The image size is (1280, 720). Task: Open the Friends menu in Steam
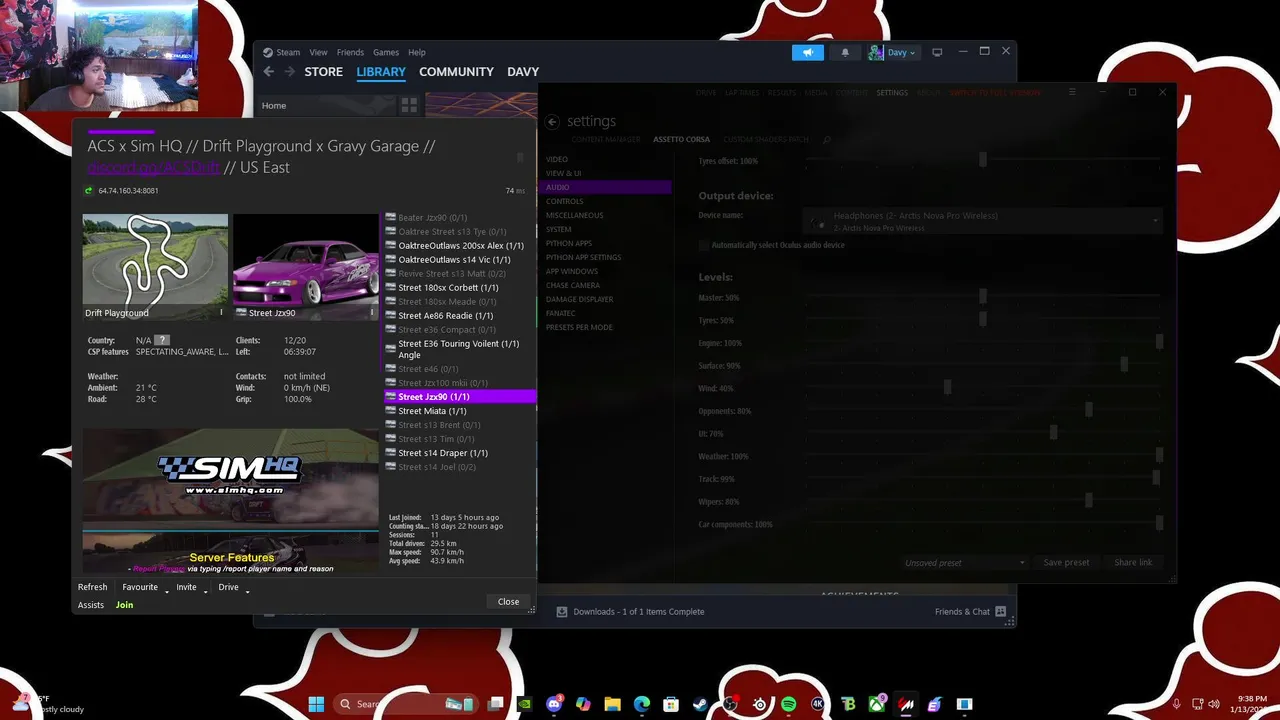(350, 52)
